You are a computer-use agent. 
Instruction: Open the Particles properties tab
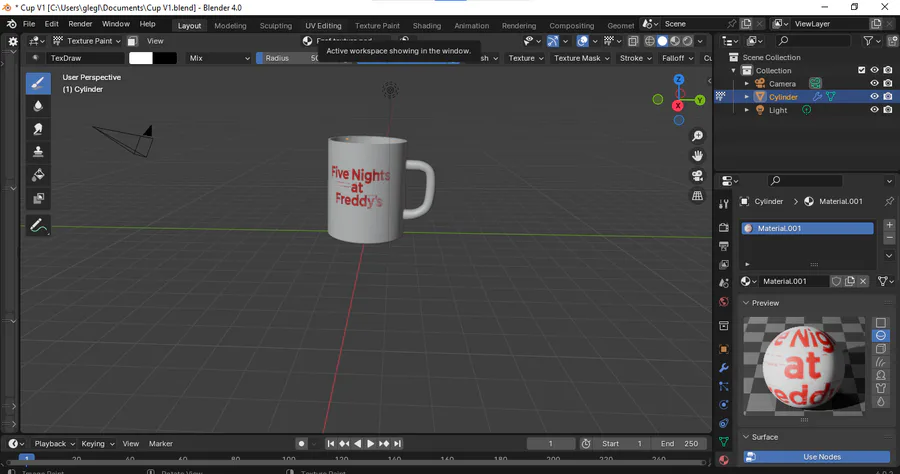[724, 386]
